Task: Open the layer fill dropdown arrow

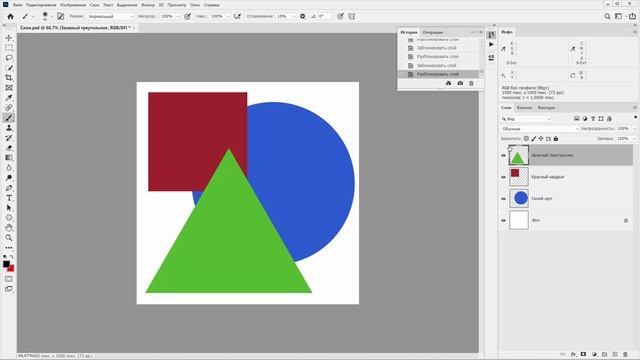Action: pyautogui.click(x=634, y=139)
